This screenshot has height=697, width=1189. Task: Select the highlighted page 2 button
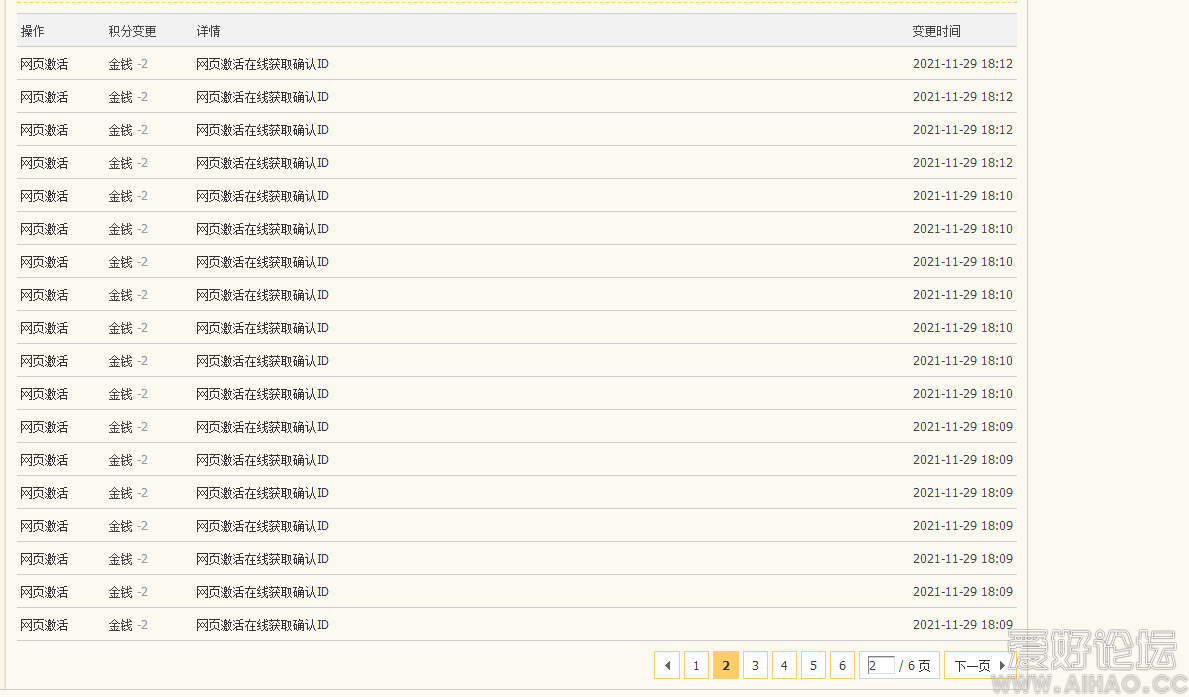click(x=726, y=666)
